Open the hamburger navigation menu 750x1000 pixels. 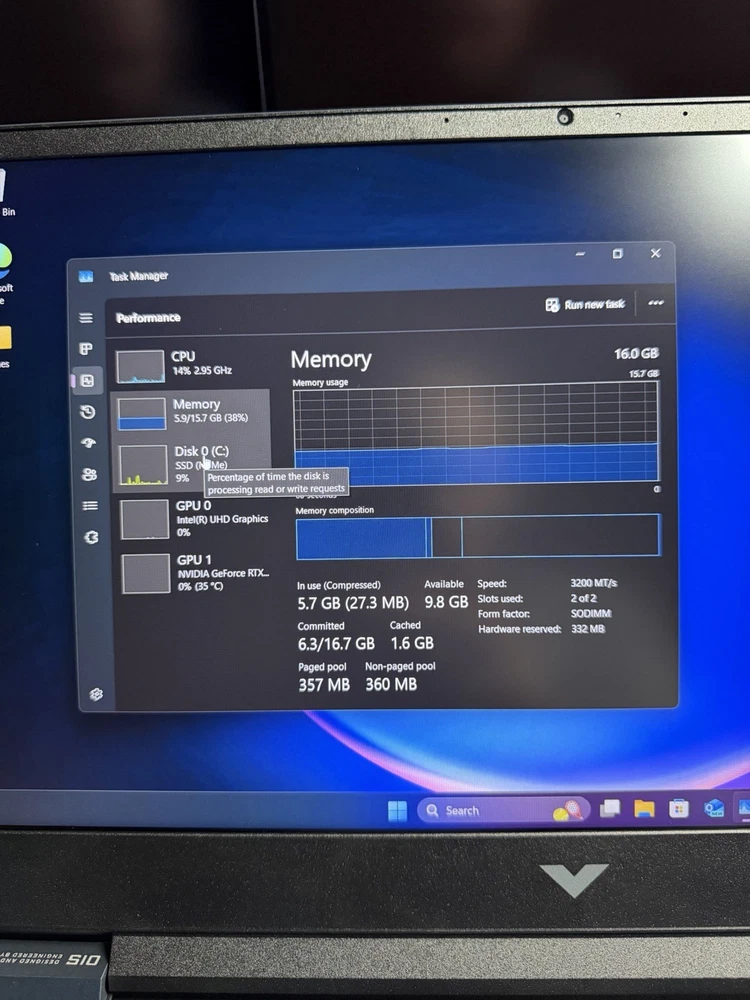(86, 318)
